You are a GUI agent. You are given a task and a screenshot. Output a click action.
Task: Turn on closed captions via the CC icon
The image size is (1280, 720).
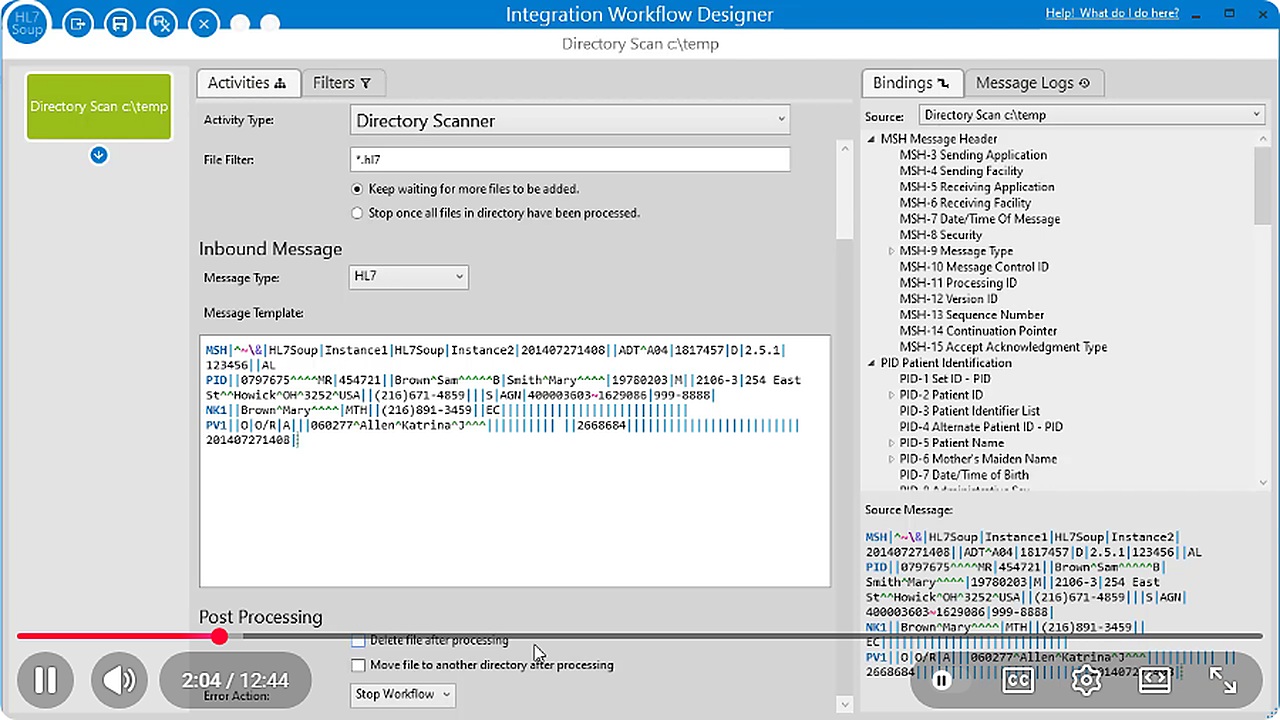(x=1018, y=680)
